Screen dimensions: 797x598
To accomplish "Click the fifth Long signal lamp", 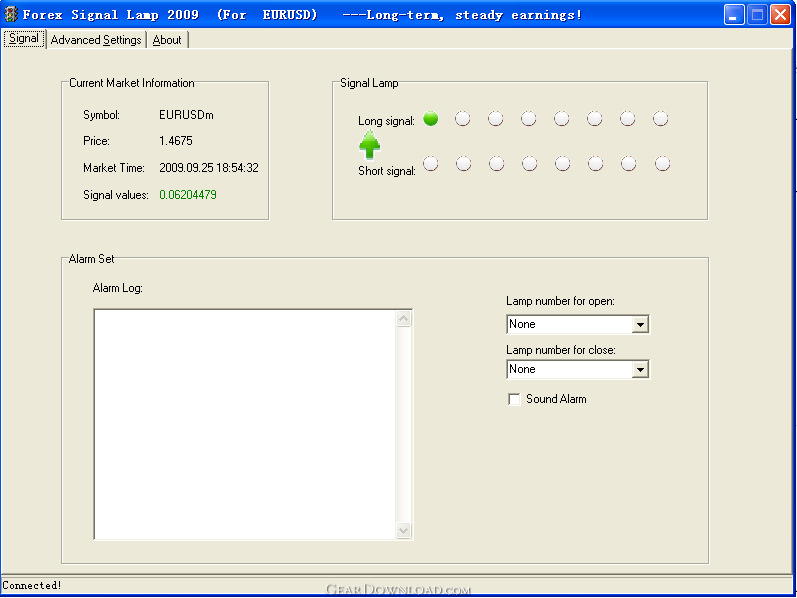I will (562, 119).
